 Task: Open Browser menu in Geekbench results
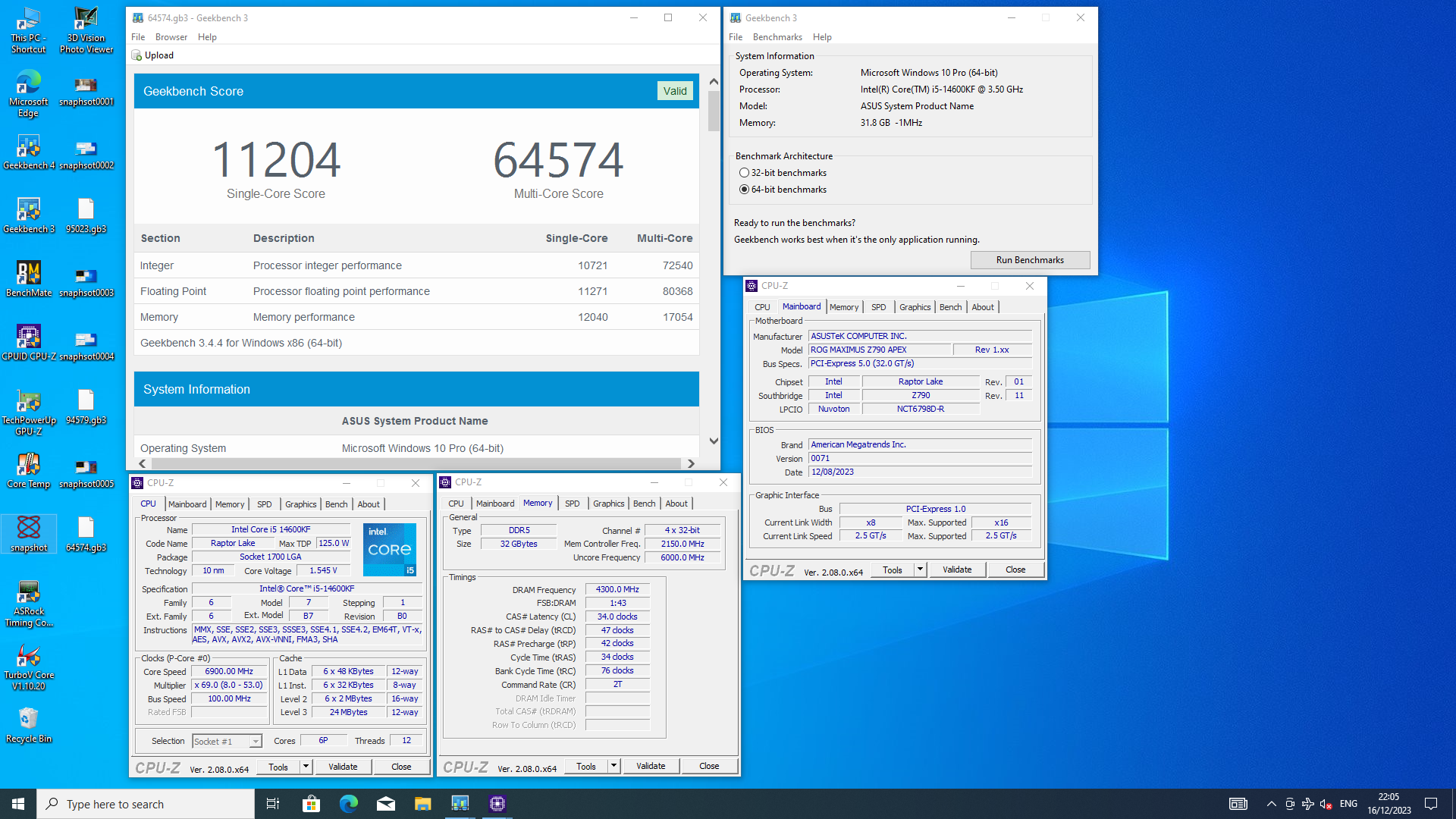171,37
